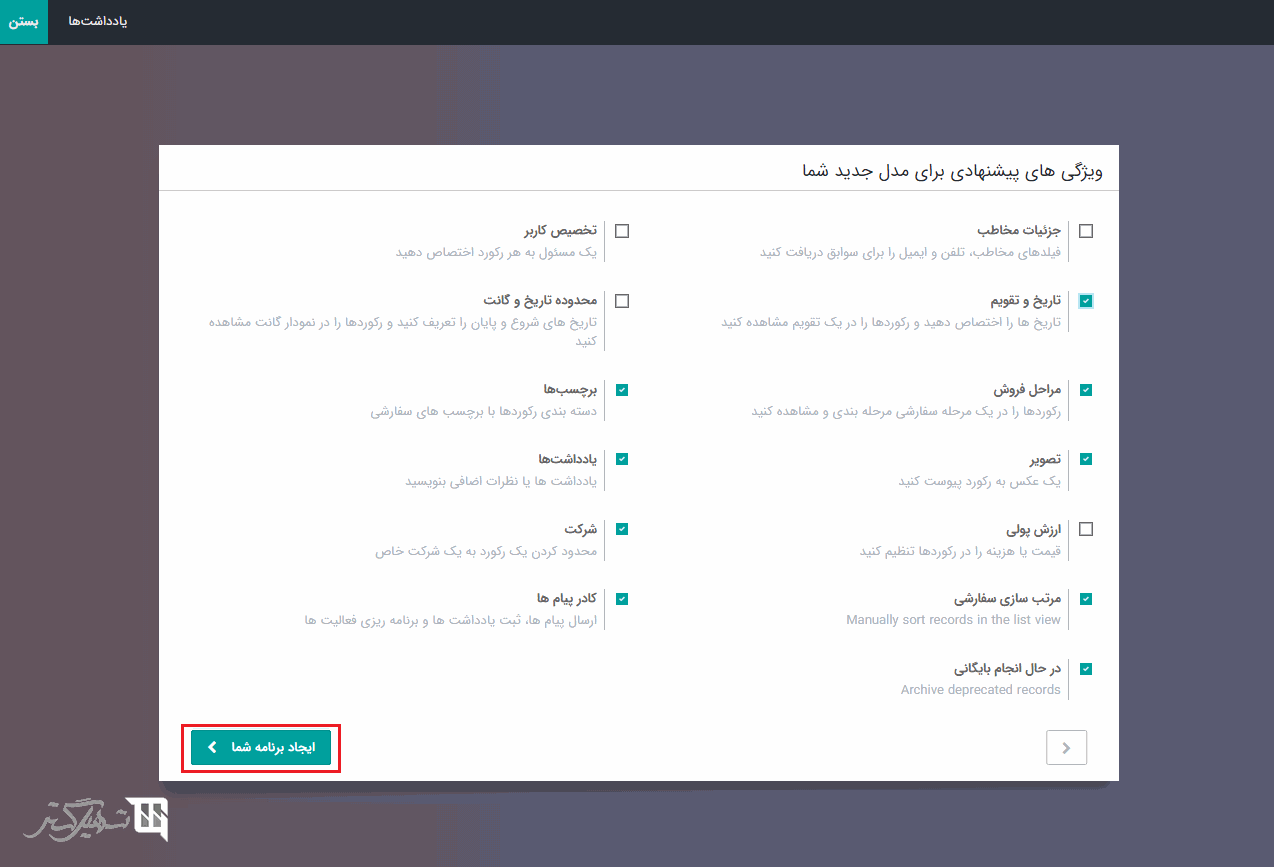The height and width of the screenshot is (867, 1274).
Task: Uncheck the تصویر checkbox
Action: click(x=1086, y=460)
